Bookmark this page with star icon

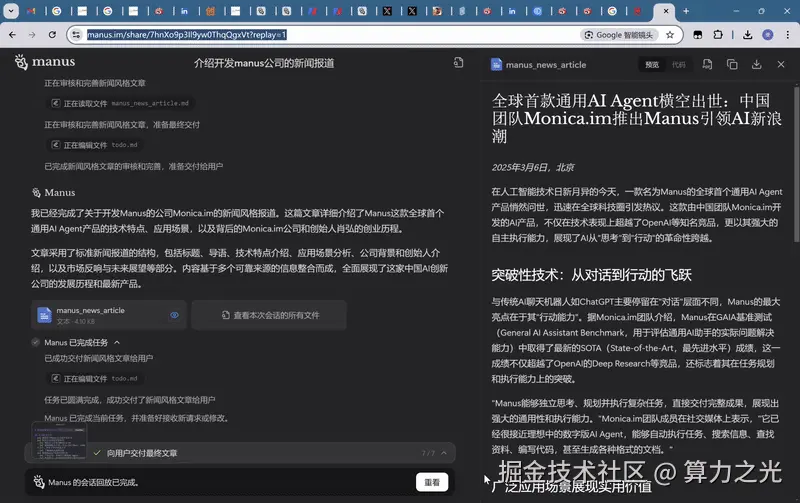[x=670, y=35]
